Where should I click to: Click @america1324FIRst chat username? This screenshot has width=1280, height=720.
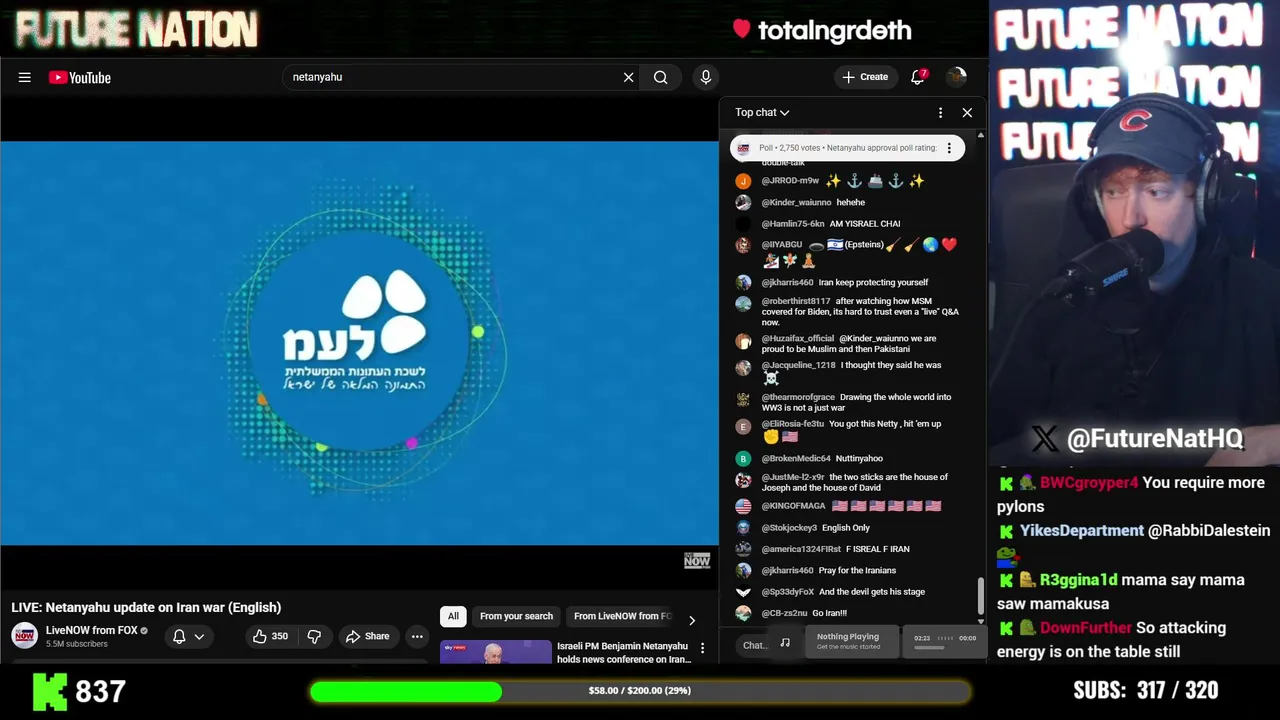pos(801,549)
